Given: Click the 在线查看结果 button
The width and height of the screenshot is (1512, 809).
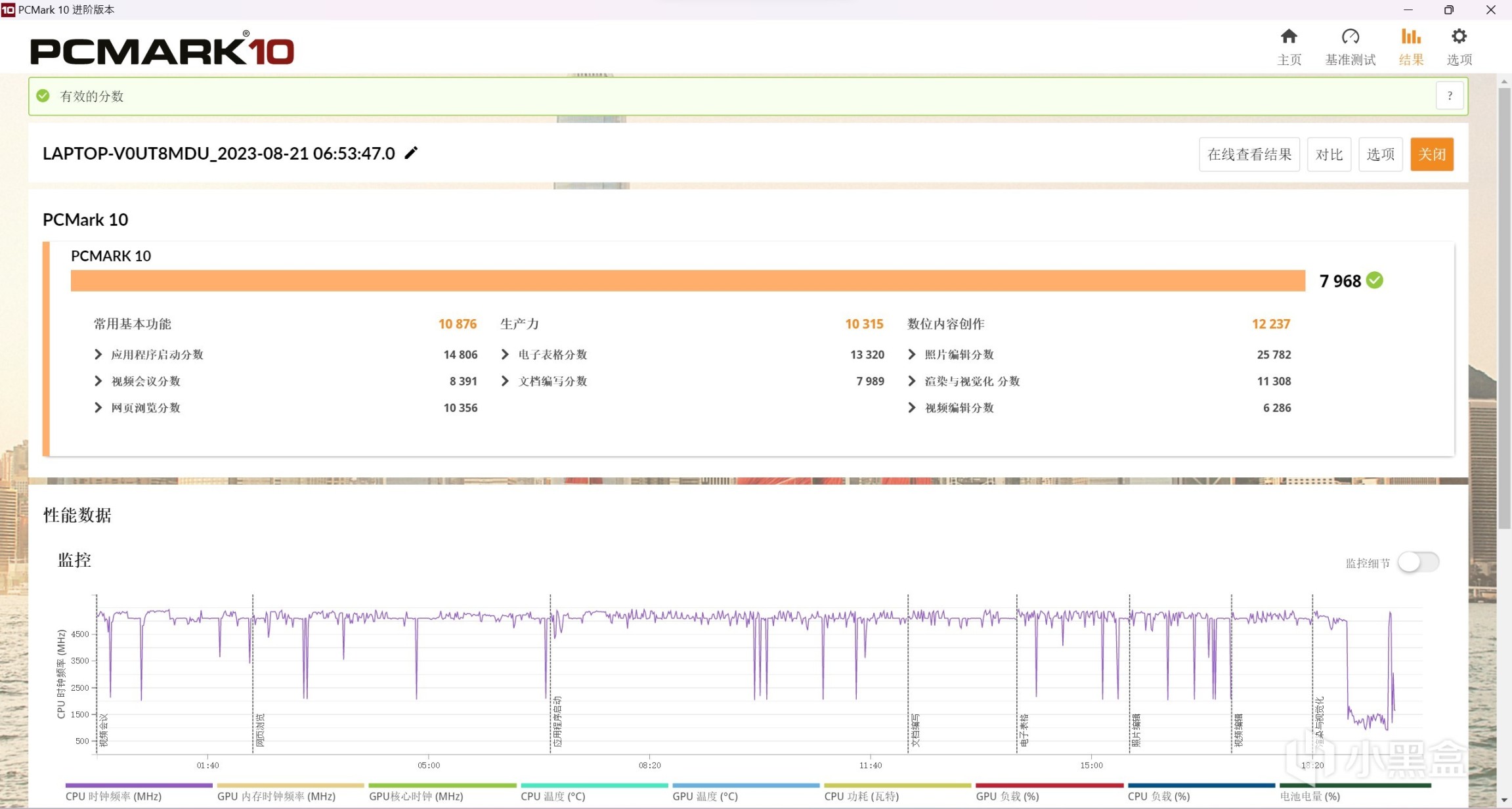Looking at the screenshot, I should tap(1249, 154).
